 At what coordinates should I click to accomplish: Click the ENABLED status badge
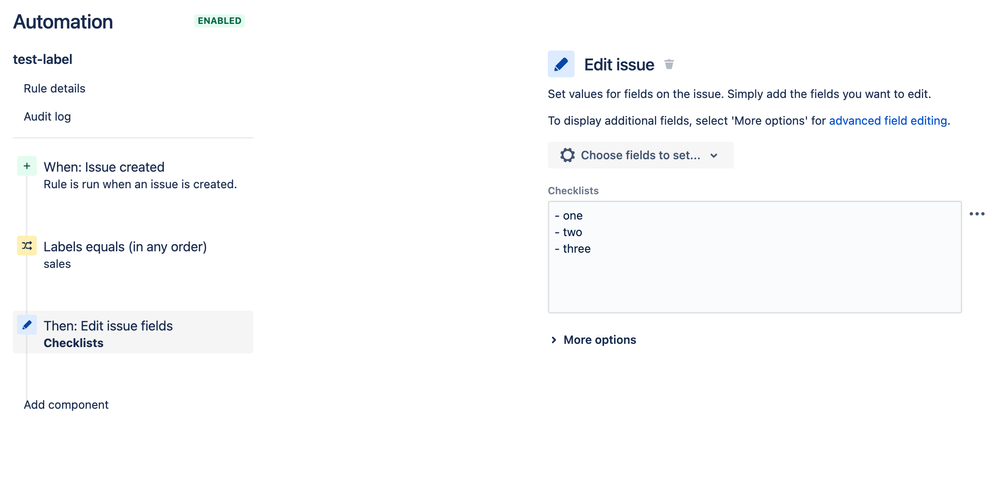pyautogui.click(x=219, y=21)
